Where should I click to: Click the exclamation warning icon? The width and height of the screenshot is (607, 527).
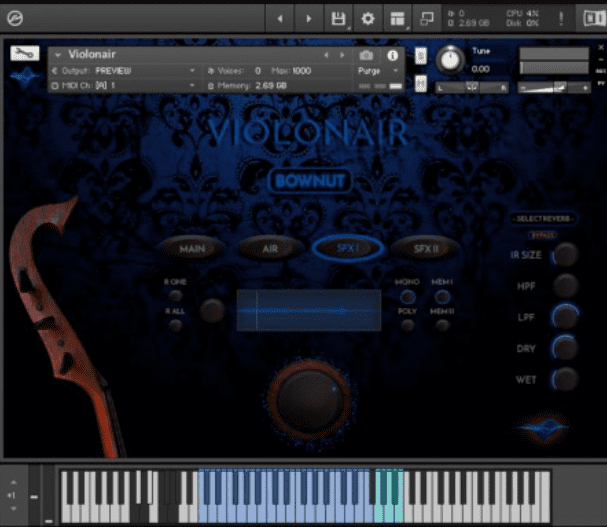tap(561, 18)
